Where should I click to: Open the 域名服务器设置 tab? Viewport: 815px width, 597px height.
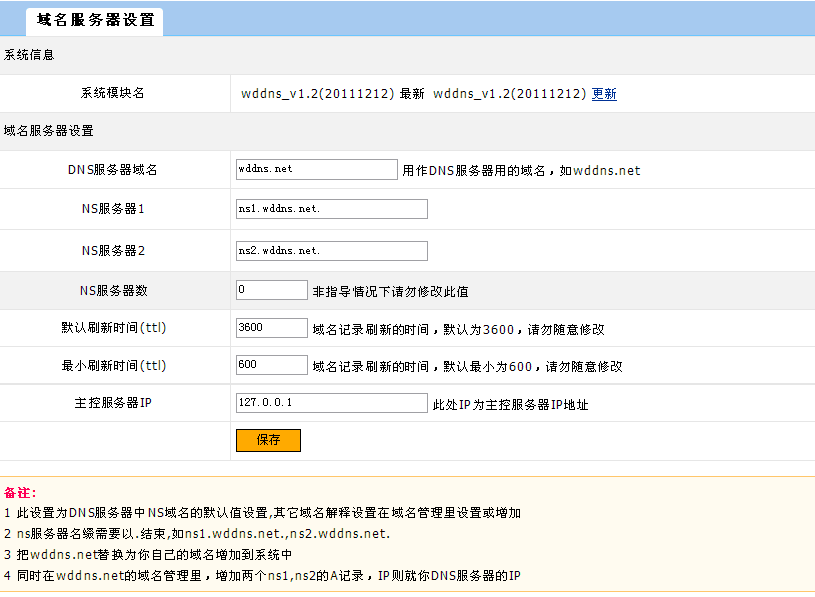(x=95, y=20)
